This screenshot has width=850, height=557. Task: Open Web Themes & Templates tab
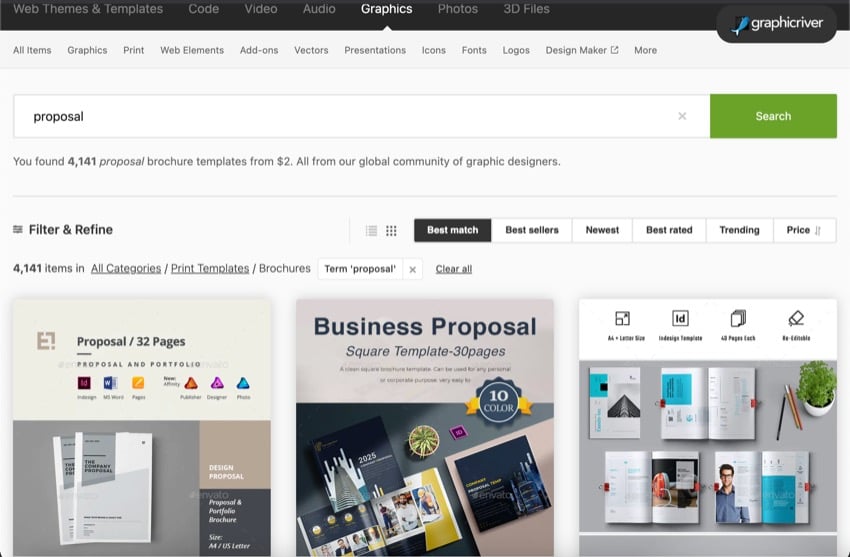pyautogui.click(x=88, y=9)
